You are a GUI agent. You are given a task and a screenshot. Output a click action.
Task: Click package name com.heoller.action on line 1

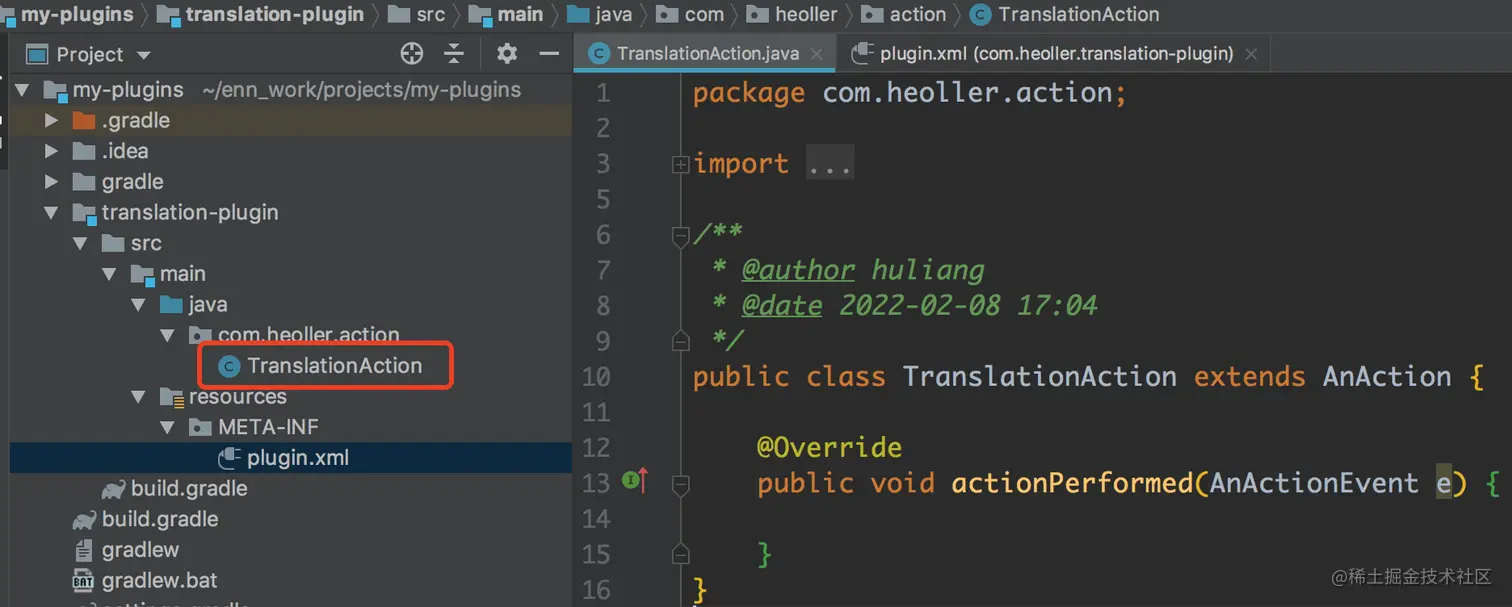click(967, 93)
